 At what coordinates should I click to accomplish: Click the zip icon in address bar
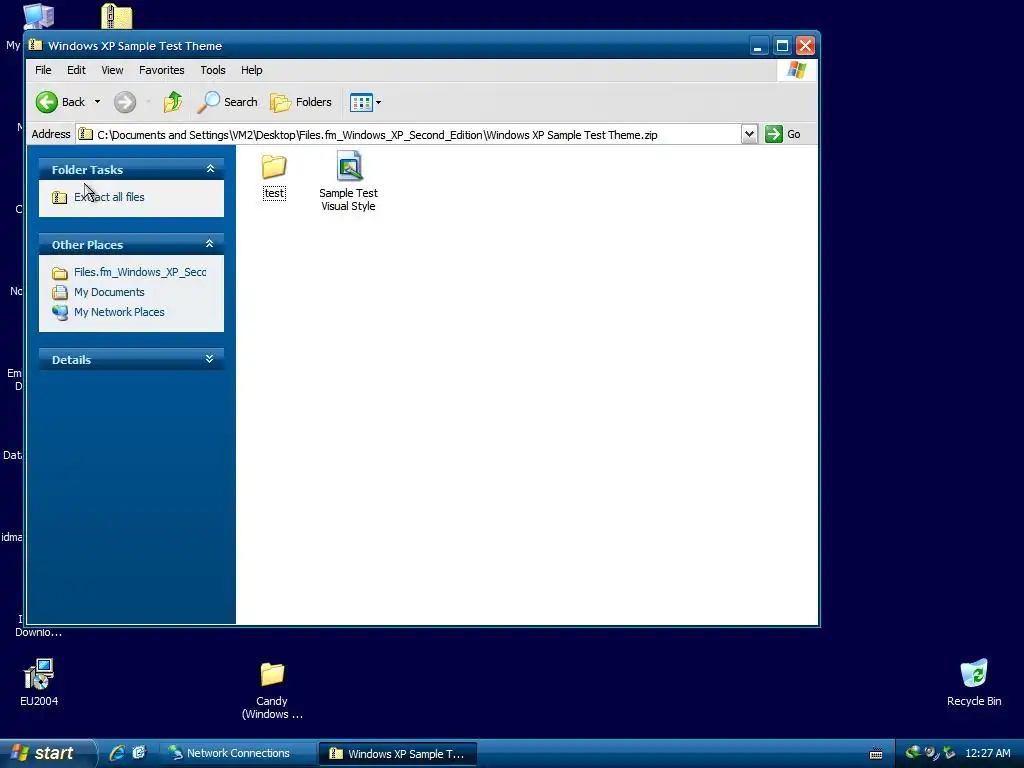[86, 135]
